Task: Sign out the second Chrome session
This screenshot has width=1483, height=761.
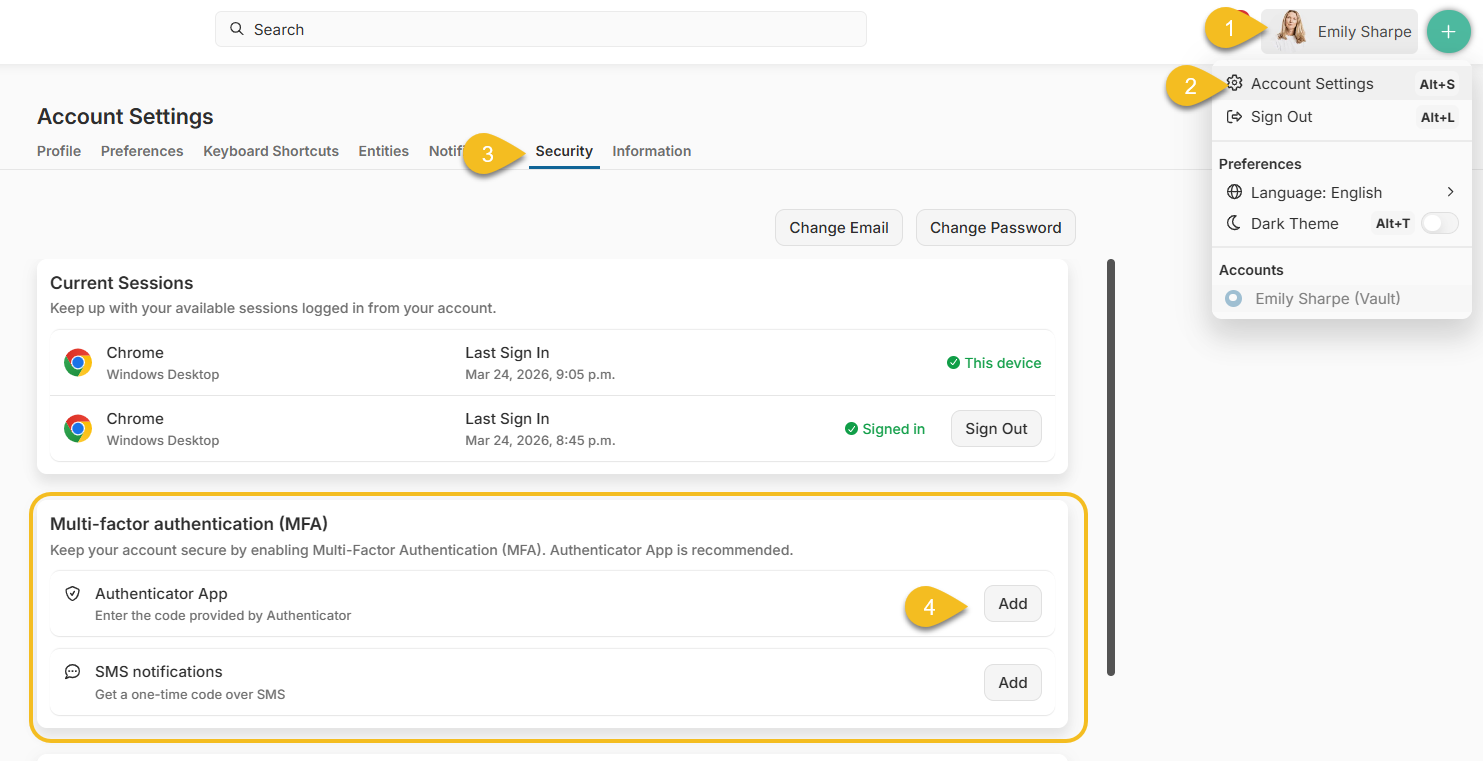Action: click(x=996, y=428)
